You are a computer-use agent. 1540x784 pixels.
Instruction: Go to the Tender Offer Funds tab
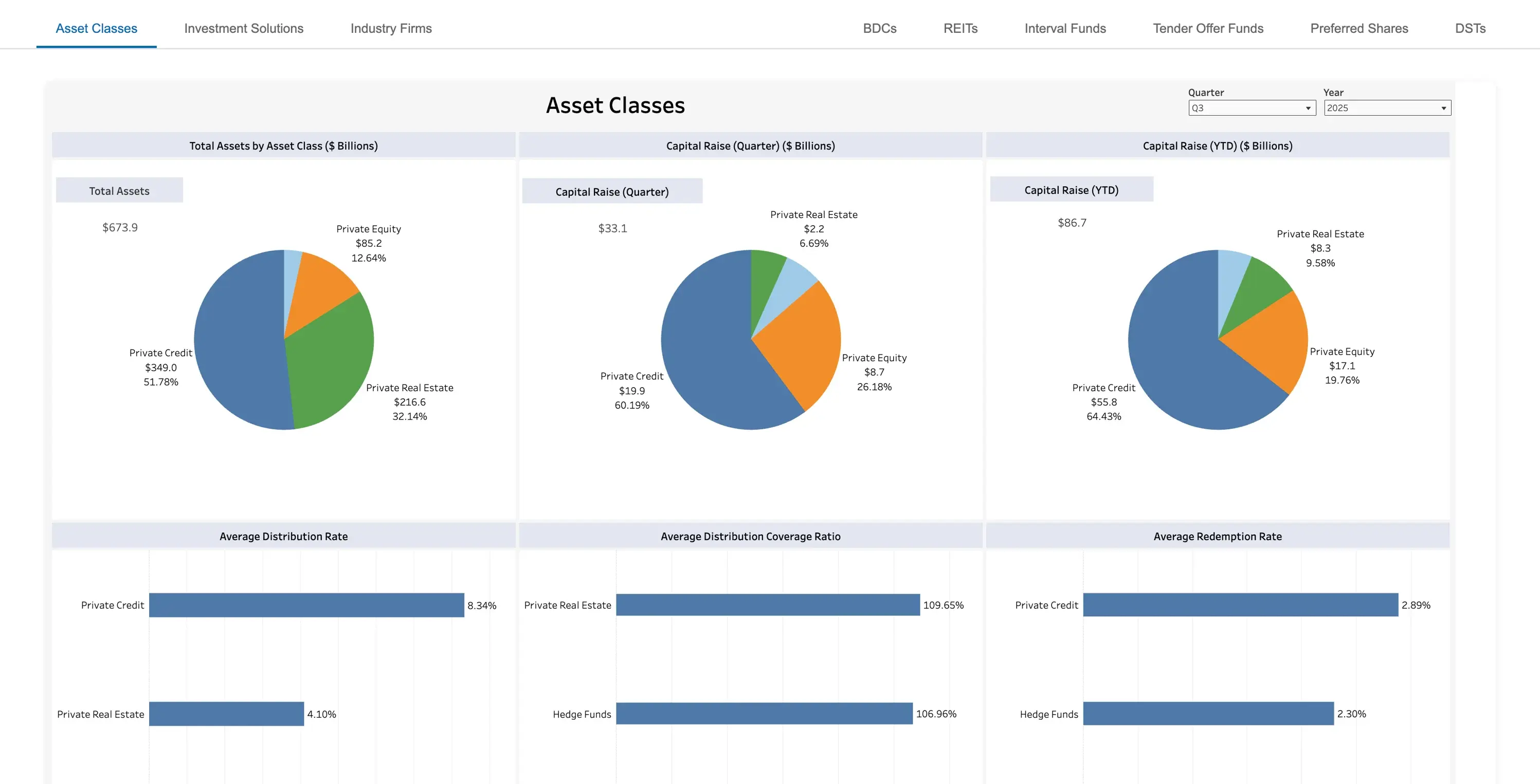(x=1208, y=28)
